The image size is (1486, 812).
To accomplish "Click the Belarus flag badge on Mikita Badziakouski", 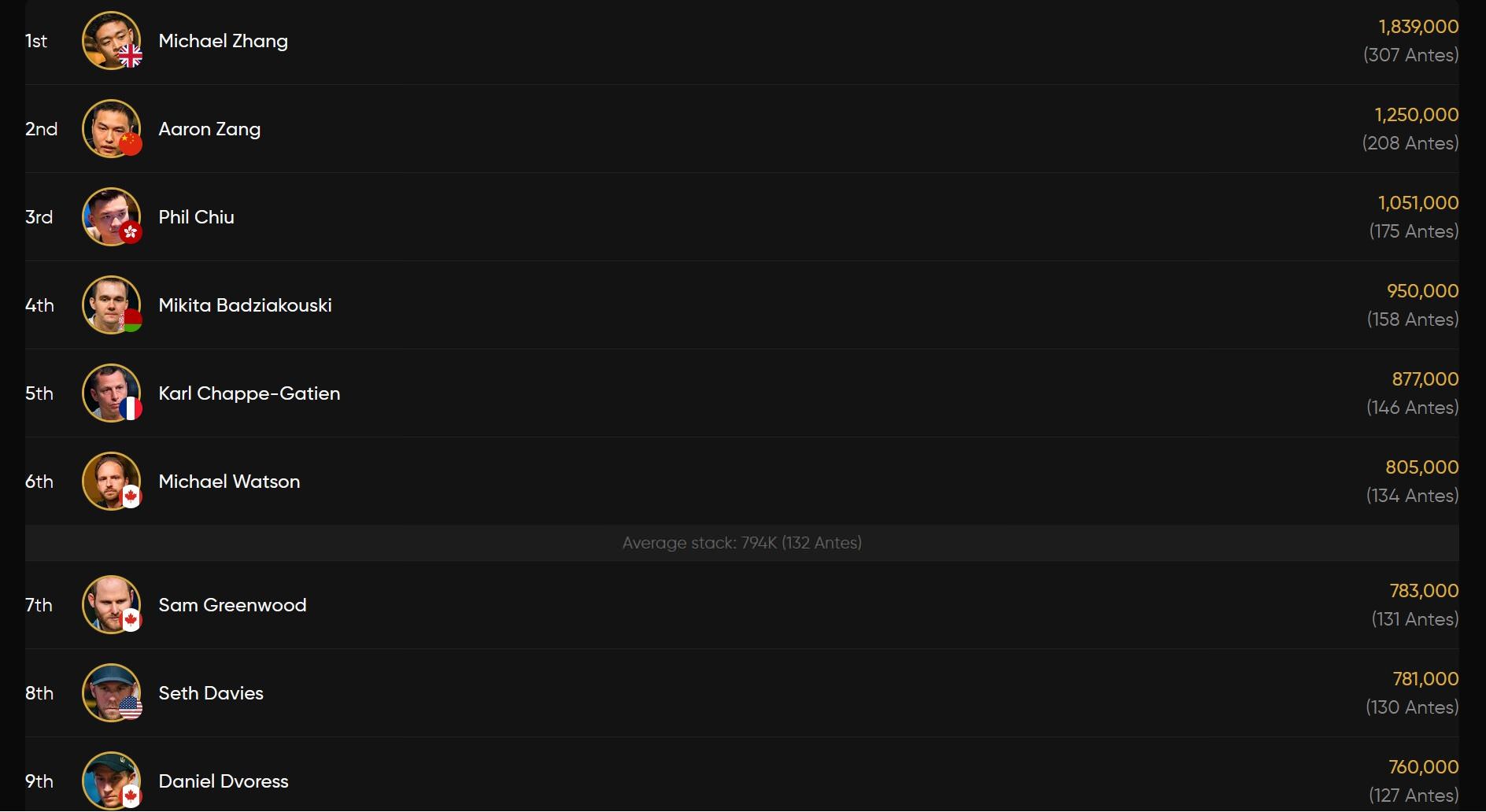I will 131,320.
